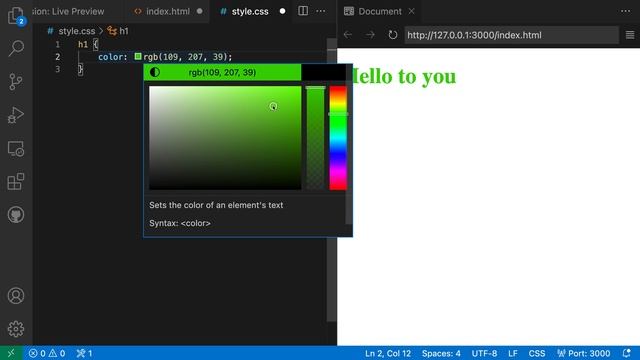Click the remote window indicator in the status bar

coord(11,353)
